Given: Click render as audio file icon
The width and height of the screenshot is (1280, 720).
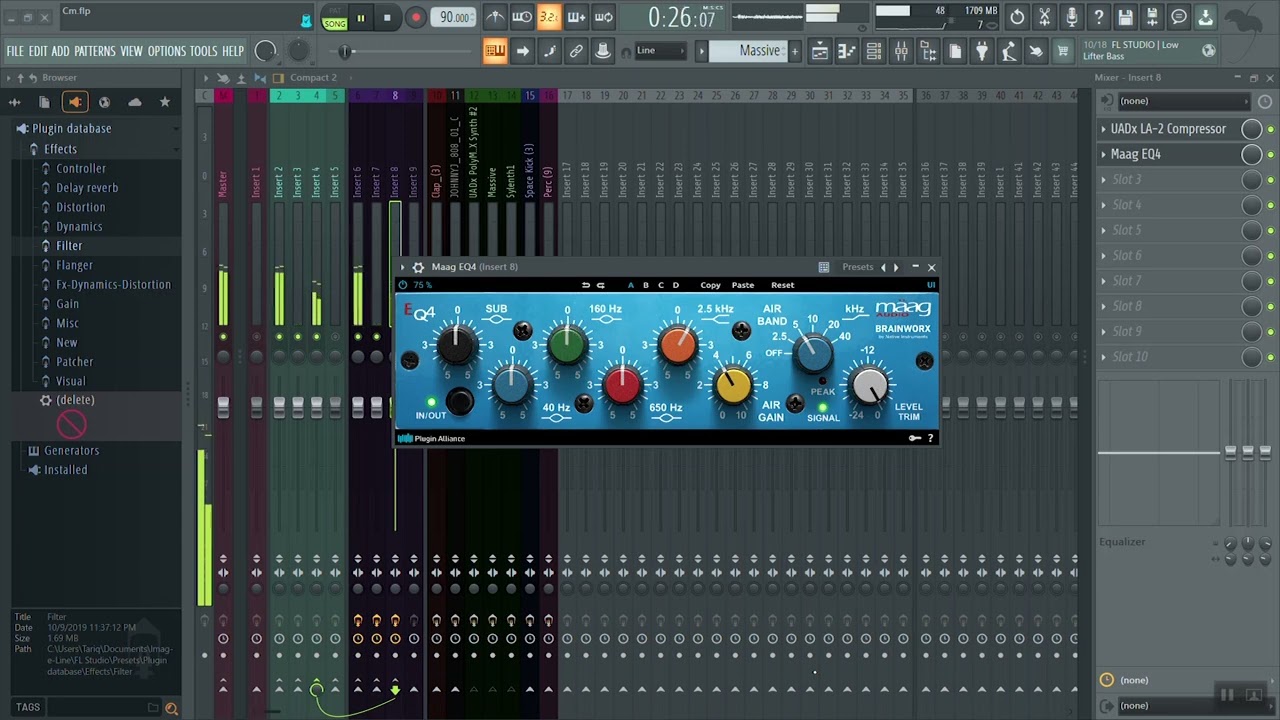Looking at the screenshot, I should [x=1152, y=17].
